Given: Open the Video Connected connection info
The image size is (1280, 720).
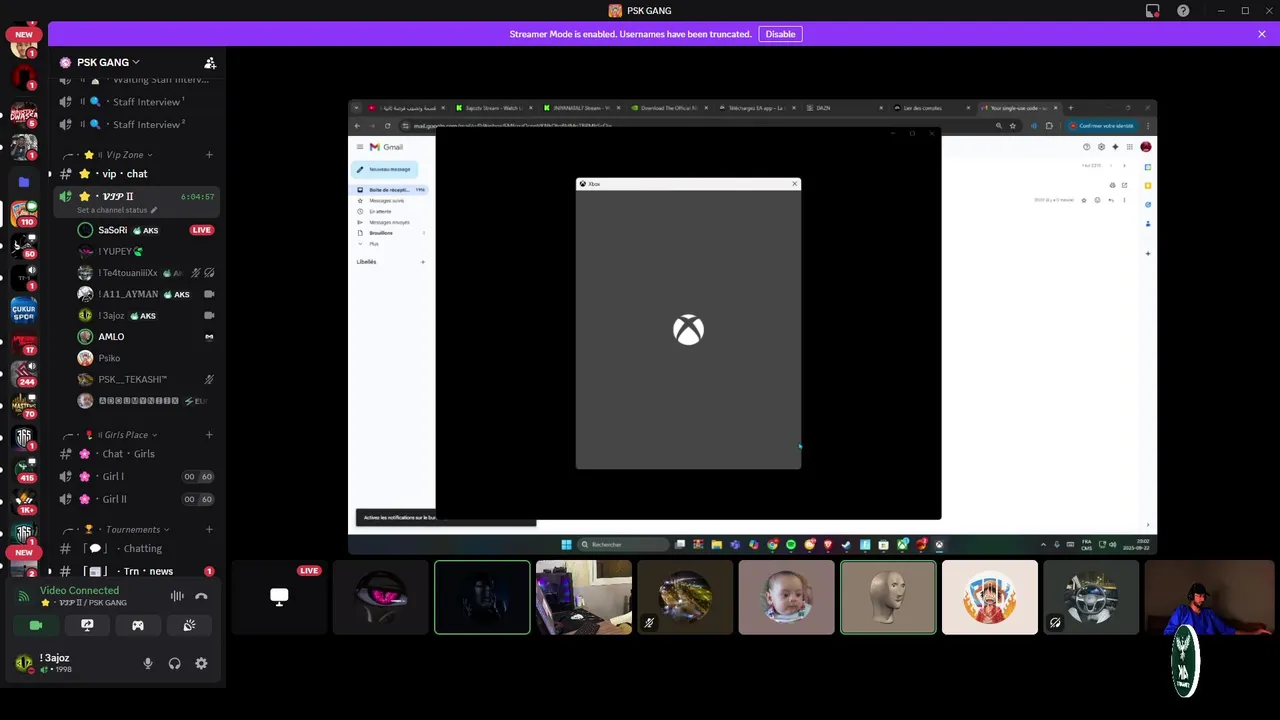Looking at the screenshot, I should [x=79, y=590].
